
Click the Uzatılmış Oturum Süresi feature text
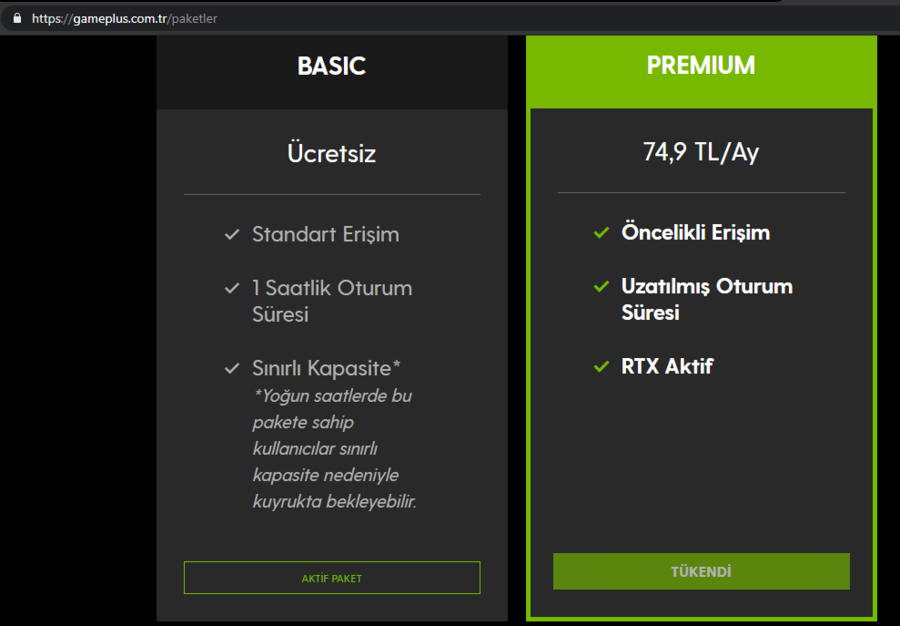pyautogui.click(x=706, y=299)
